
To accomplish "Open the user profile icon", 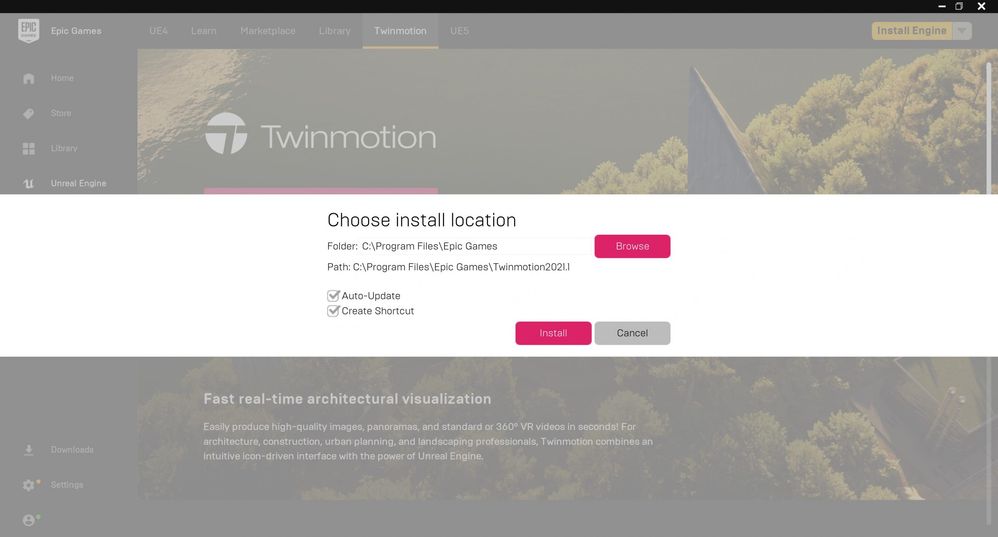I will 29,520.
